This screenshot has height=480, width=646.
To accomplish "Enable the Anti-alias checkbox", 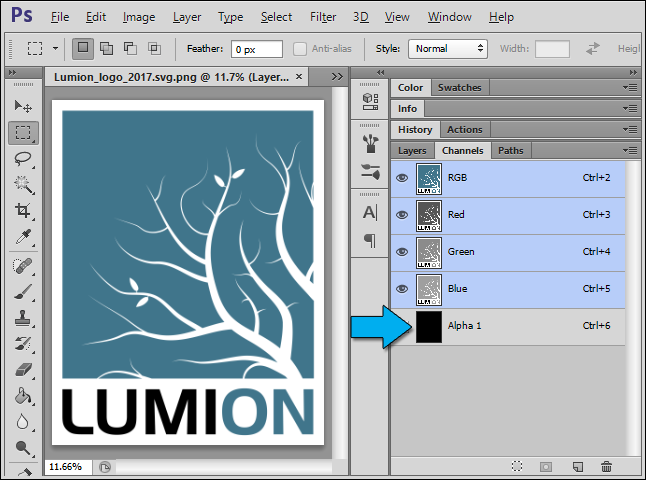I will (301, 48).
